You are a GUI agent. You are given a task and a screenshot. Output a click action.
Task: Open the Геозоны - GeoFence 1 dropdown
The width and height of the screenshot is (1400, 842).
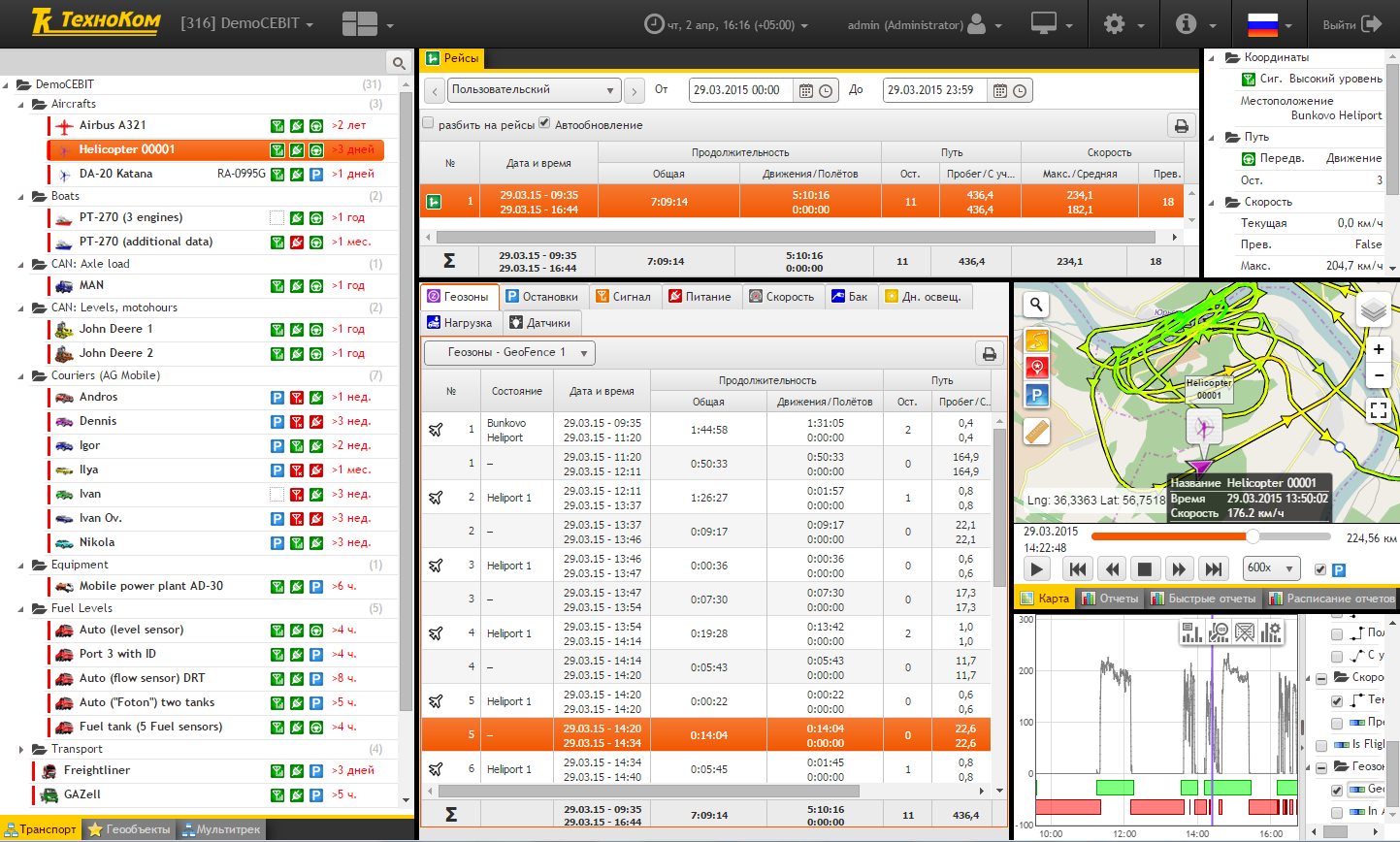tap(509, 353)
